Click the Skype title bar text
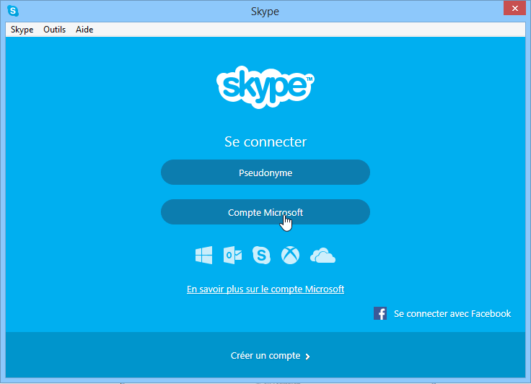Image resolution: width=531 pixels, height=384 pixels. pos(265,12)
